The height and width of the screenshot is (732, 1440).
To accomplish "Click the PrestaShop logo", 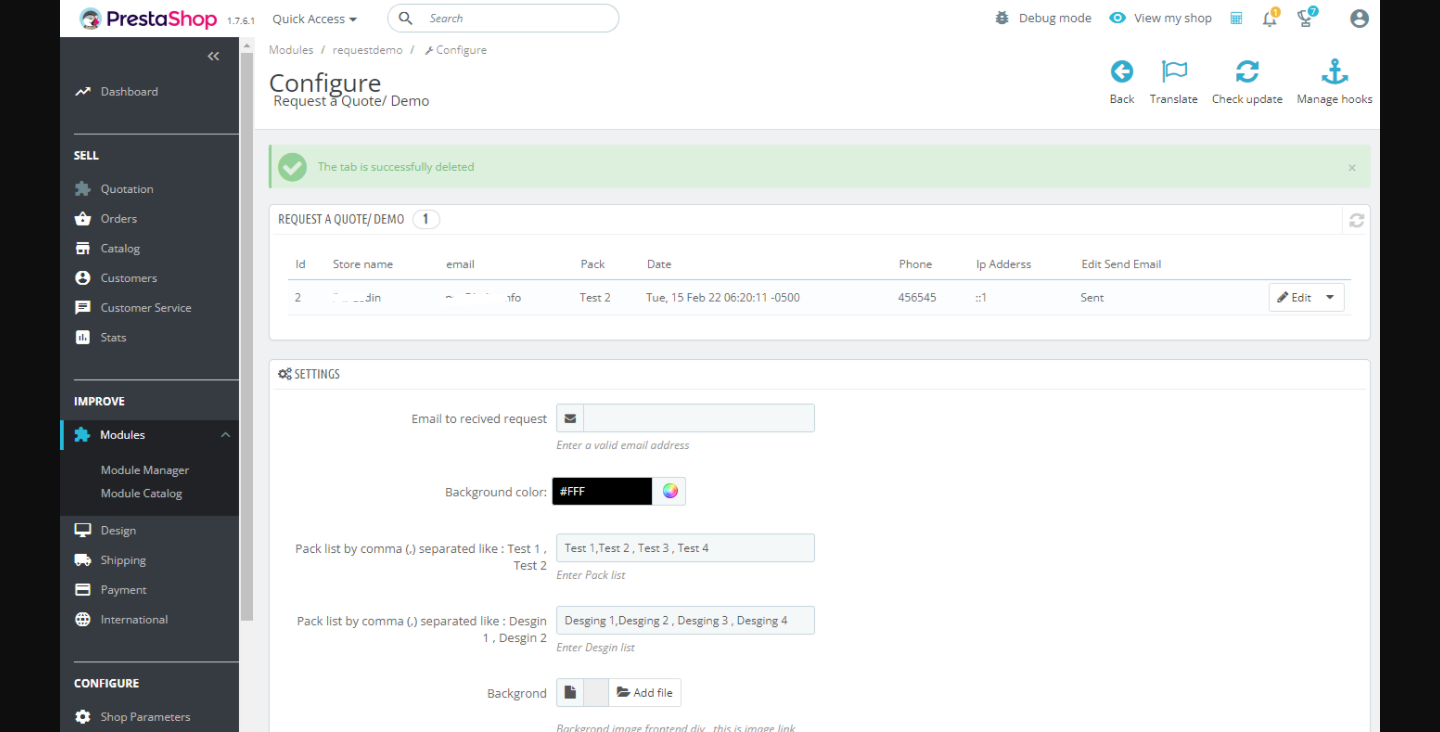I will 148,19.
